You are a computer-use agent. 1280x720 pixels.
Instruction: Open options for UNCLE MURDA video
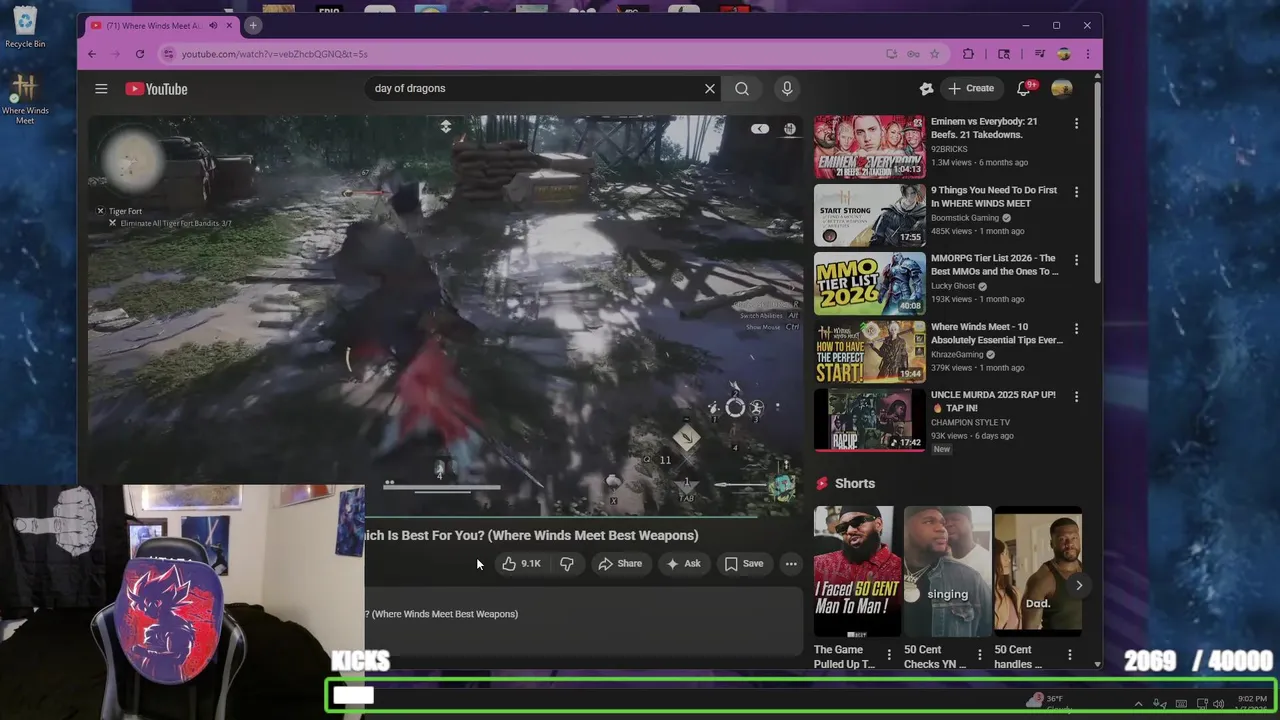(x=1076, y=397)
